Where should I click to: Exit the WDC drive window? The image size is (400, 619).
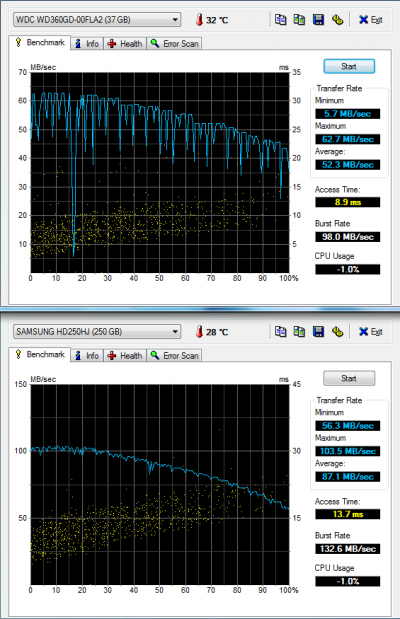coord(371,20)
